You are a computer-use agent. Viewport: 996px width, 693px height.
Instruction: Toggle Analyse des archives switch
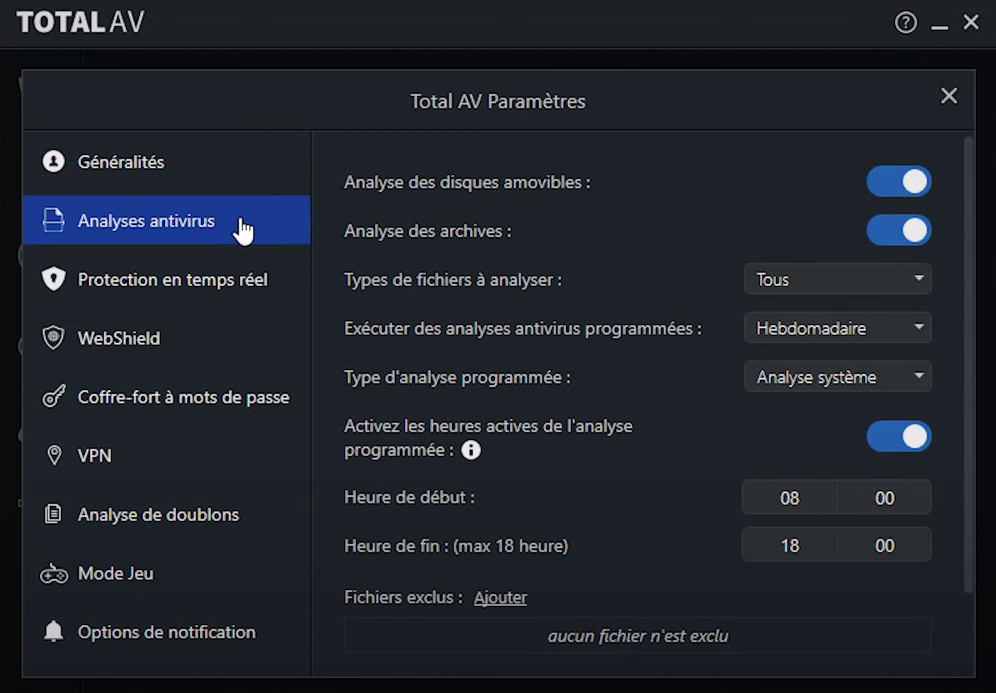[x=899, y=231]
